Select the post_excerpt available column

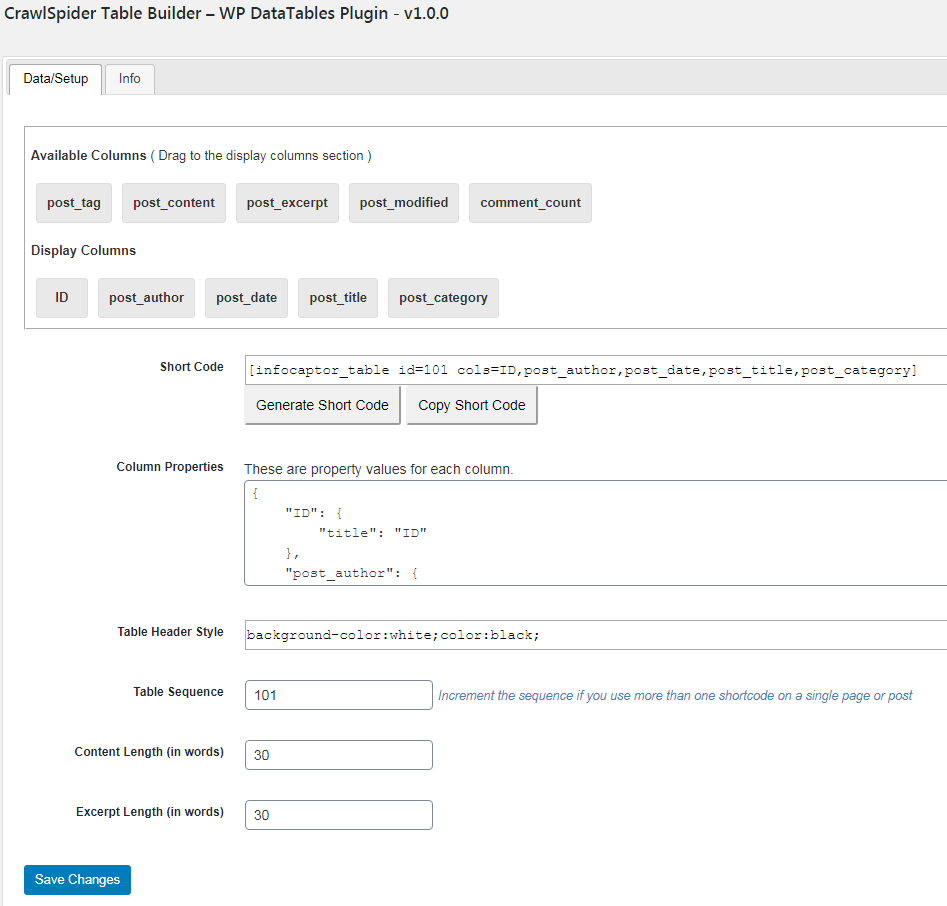[x=287, y=202]
